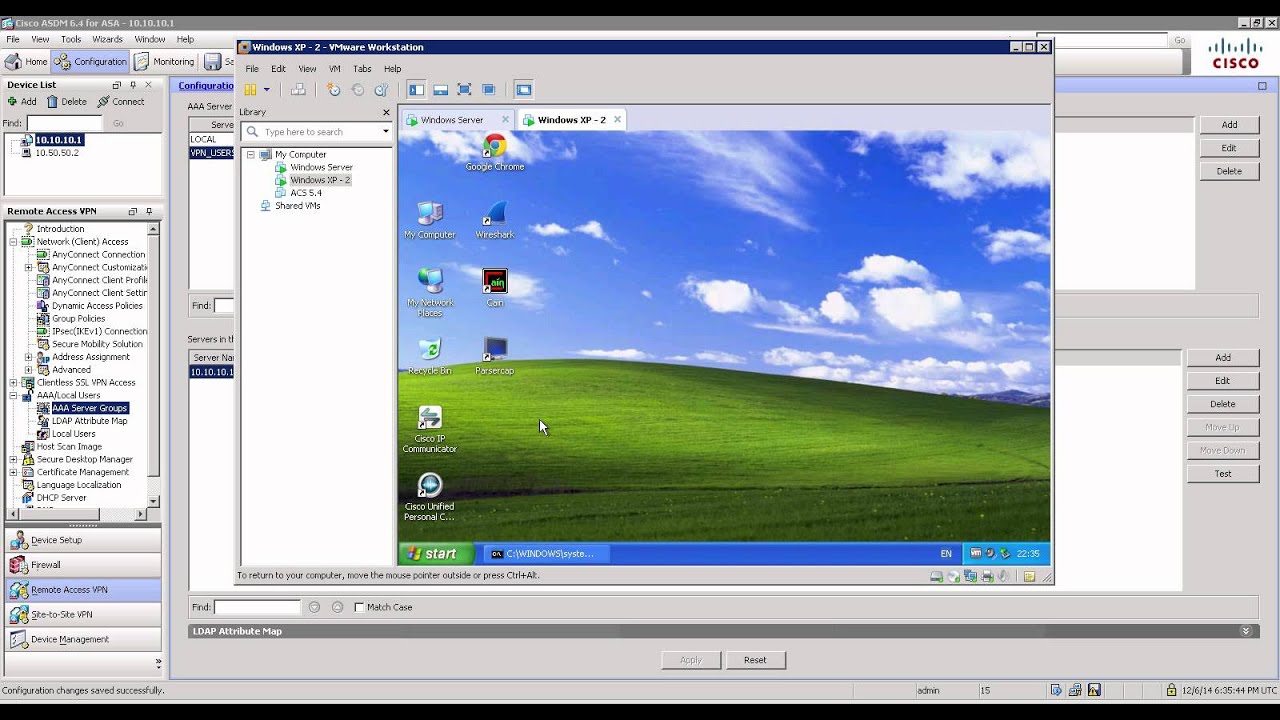Click ASDM status bar lock icon
This screenshot has width=1280, height=720.
[x=1171, y=690]
